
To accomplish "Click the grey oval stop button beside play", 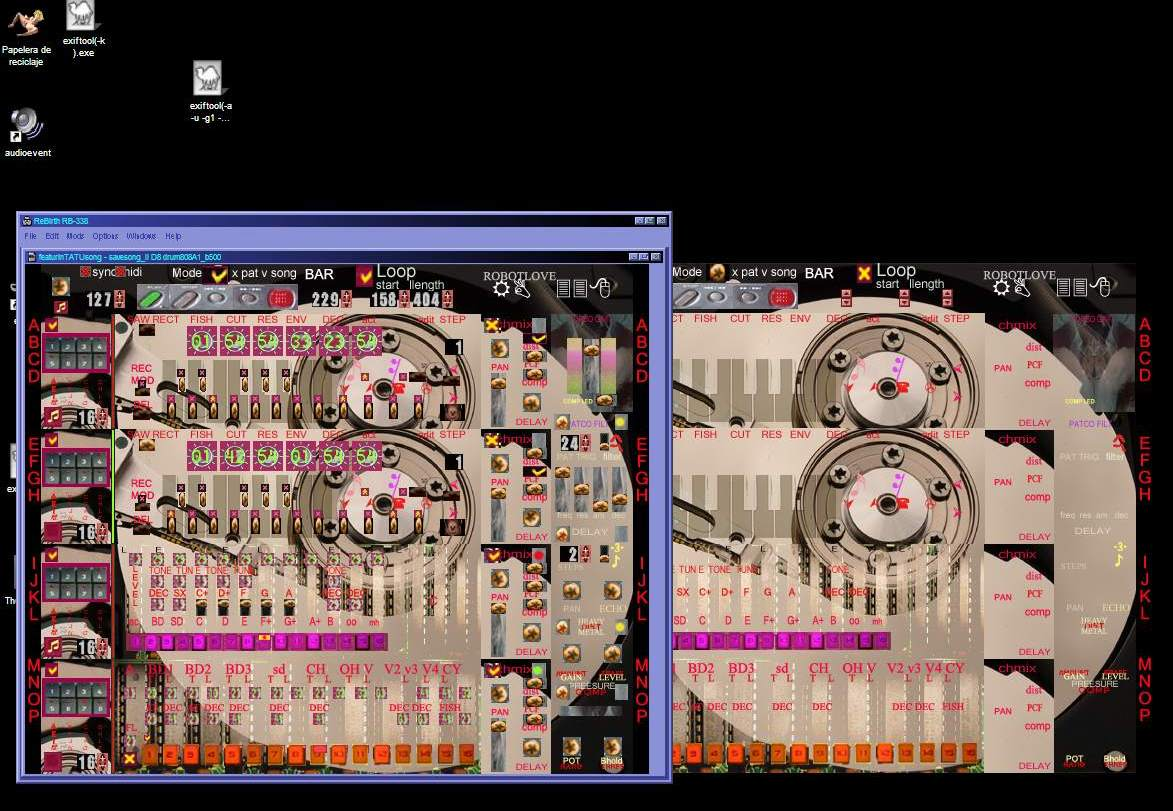I will (184, 299).
